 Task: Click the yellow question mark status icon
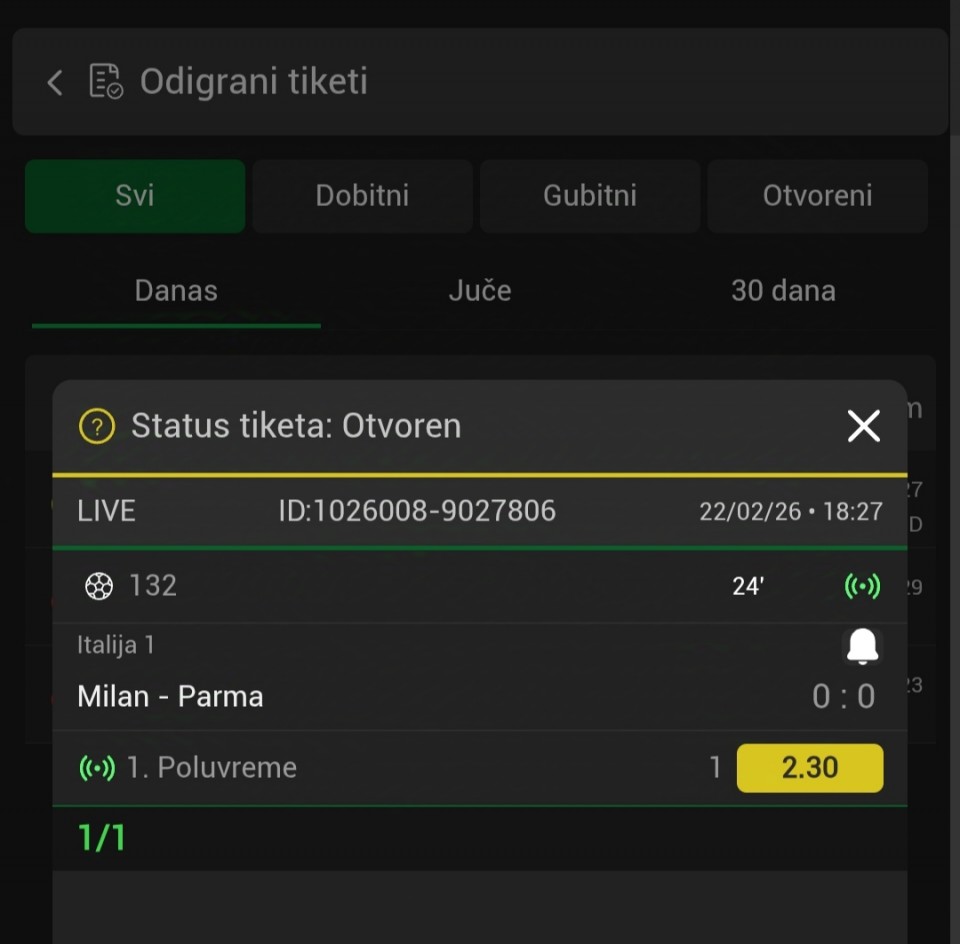pos(97,427)
